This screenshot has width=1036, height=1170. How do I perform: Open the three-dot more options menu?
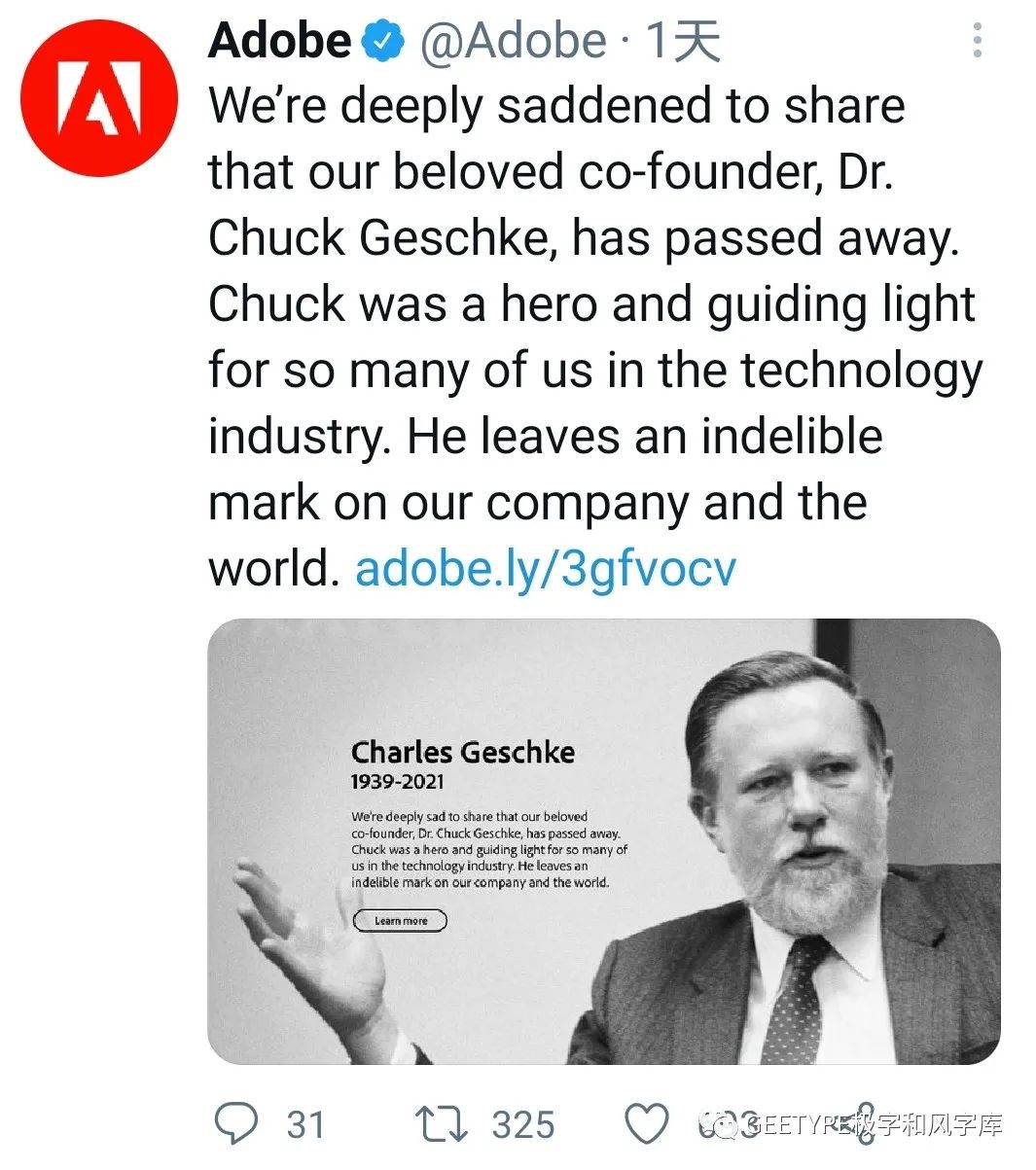(x=978, y=41)
